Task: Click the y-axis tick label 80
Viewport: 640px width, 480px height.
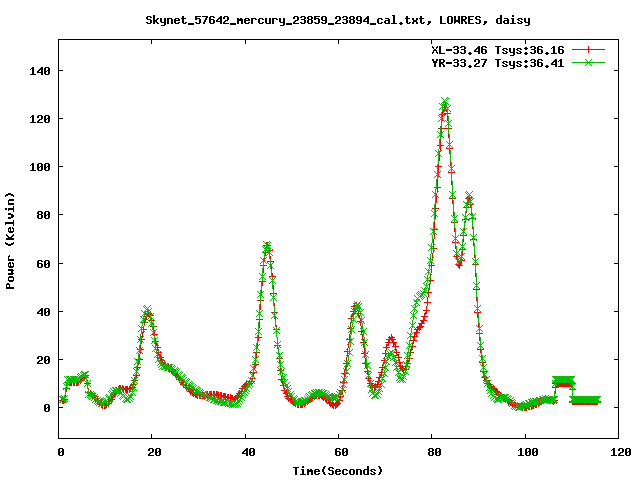Action: [43, 215]
